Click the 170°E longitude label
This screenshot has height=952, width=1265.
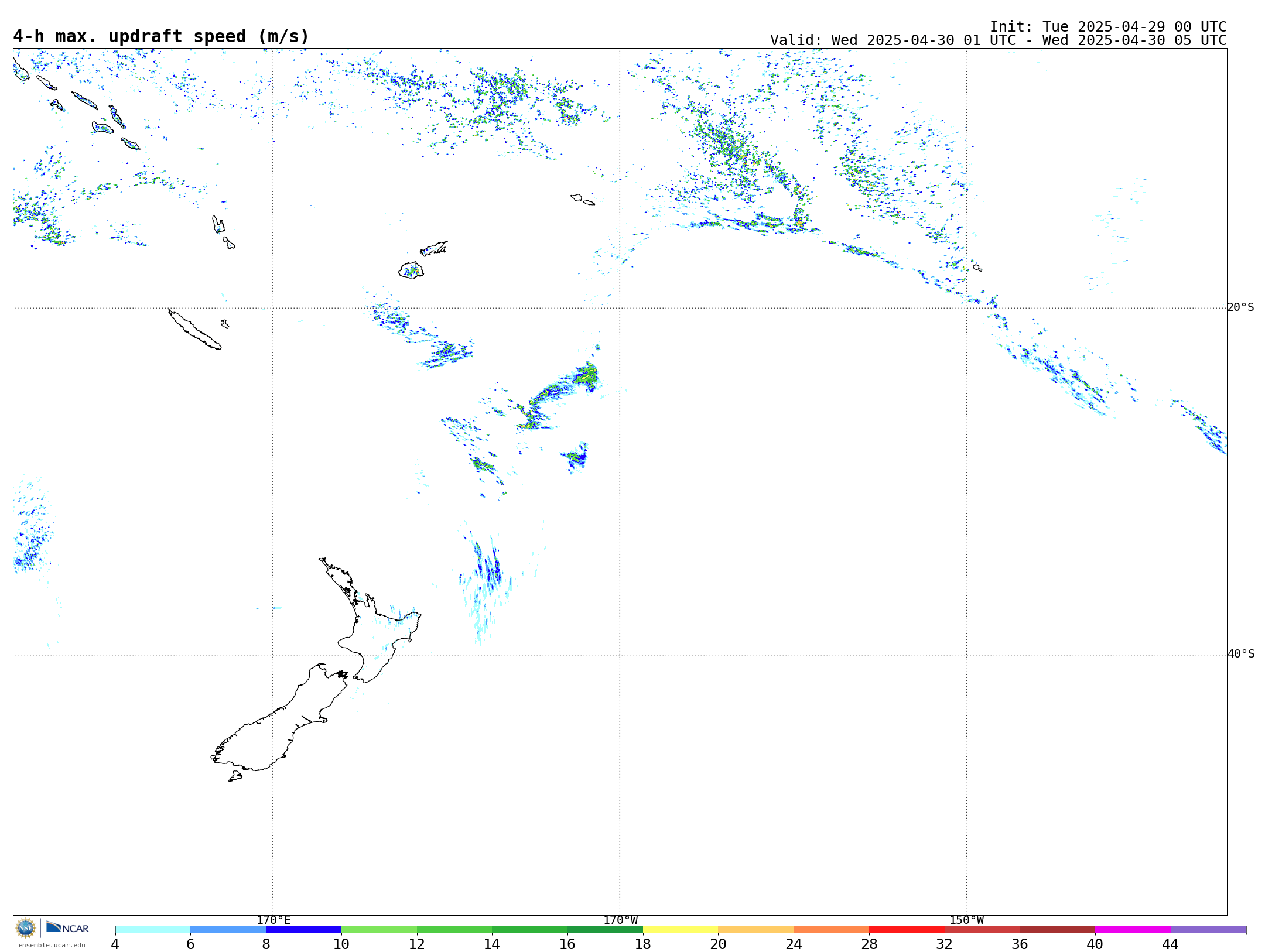point(273,920)
